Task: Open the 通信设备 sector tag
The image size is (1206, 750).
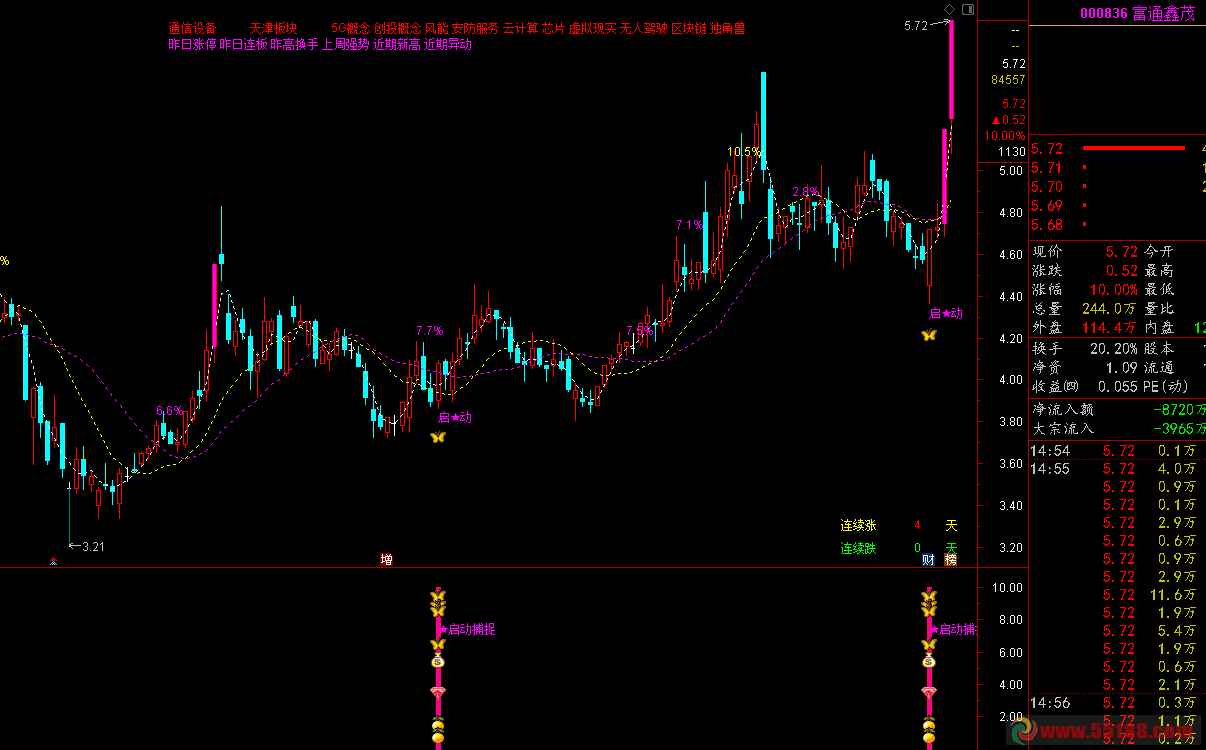Action: 193,29
